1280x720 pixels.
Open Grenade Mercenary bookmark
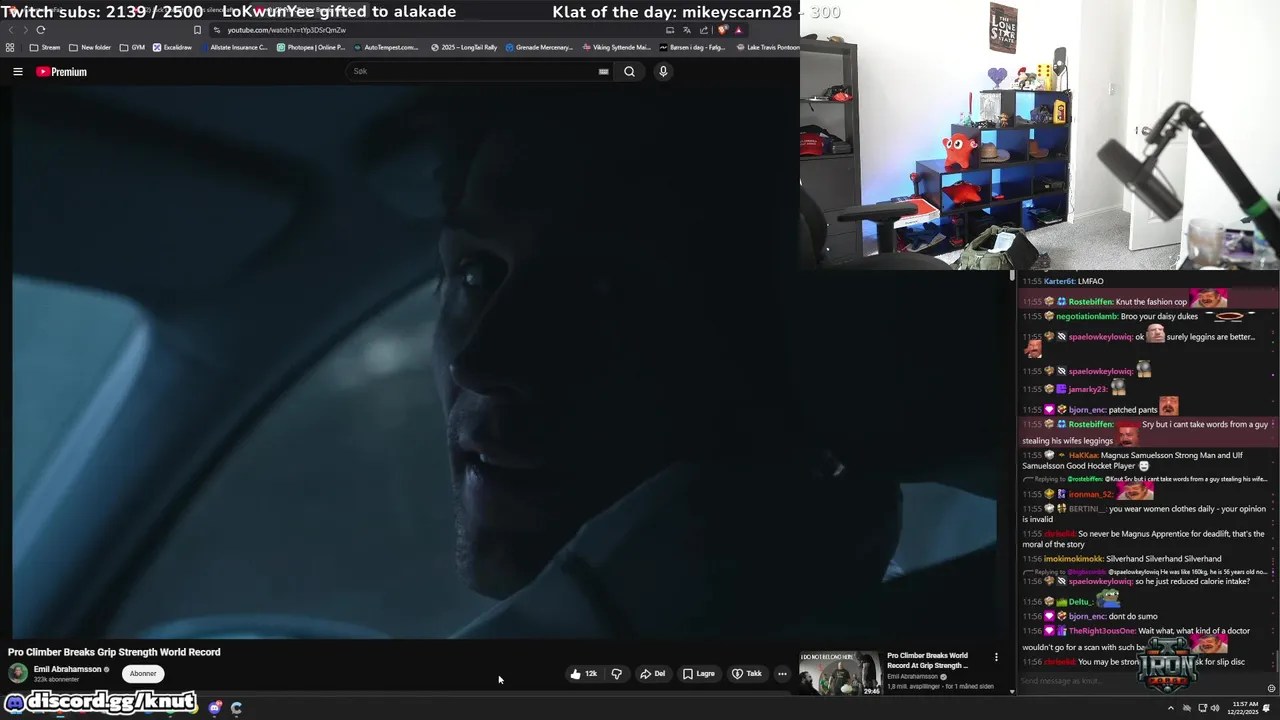(539, 47)
